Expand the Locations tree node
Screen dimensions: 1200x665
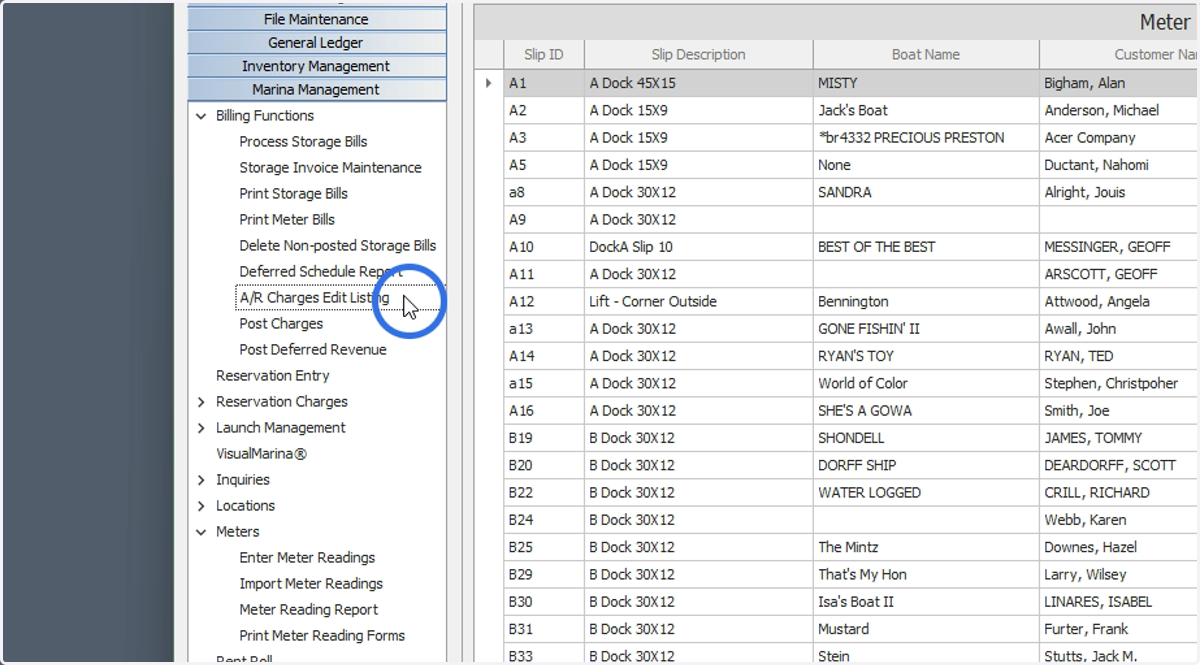tap(202, 506)
